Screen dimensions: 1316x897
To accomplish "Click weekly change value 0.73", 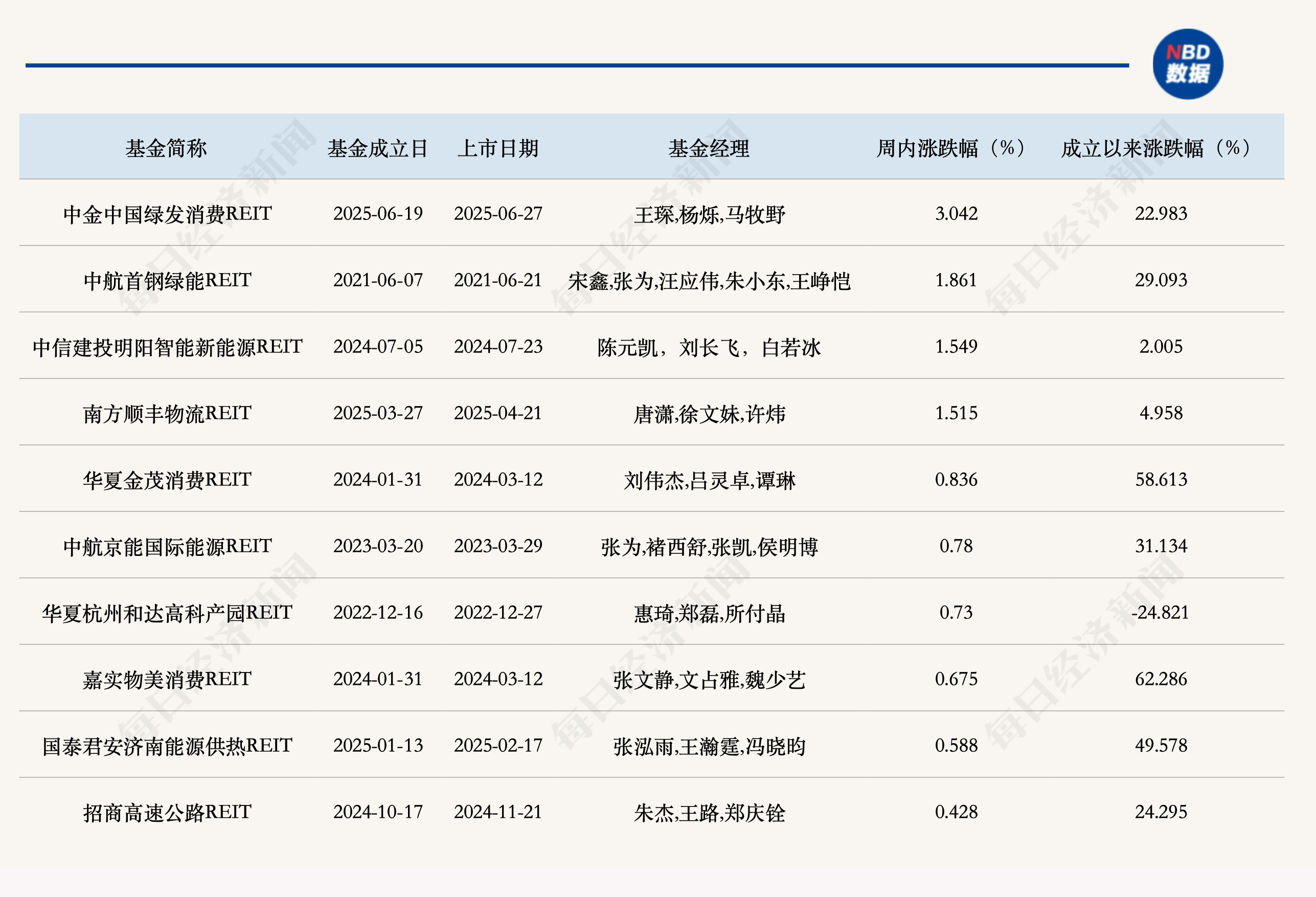I will [957, 612].
